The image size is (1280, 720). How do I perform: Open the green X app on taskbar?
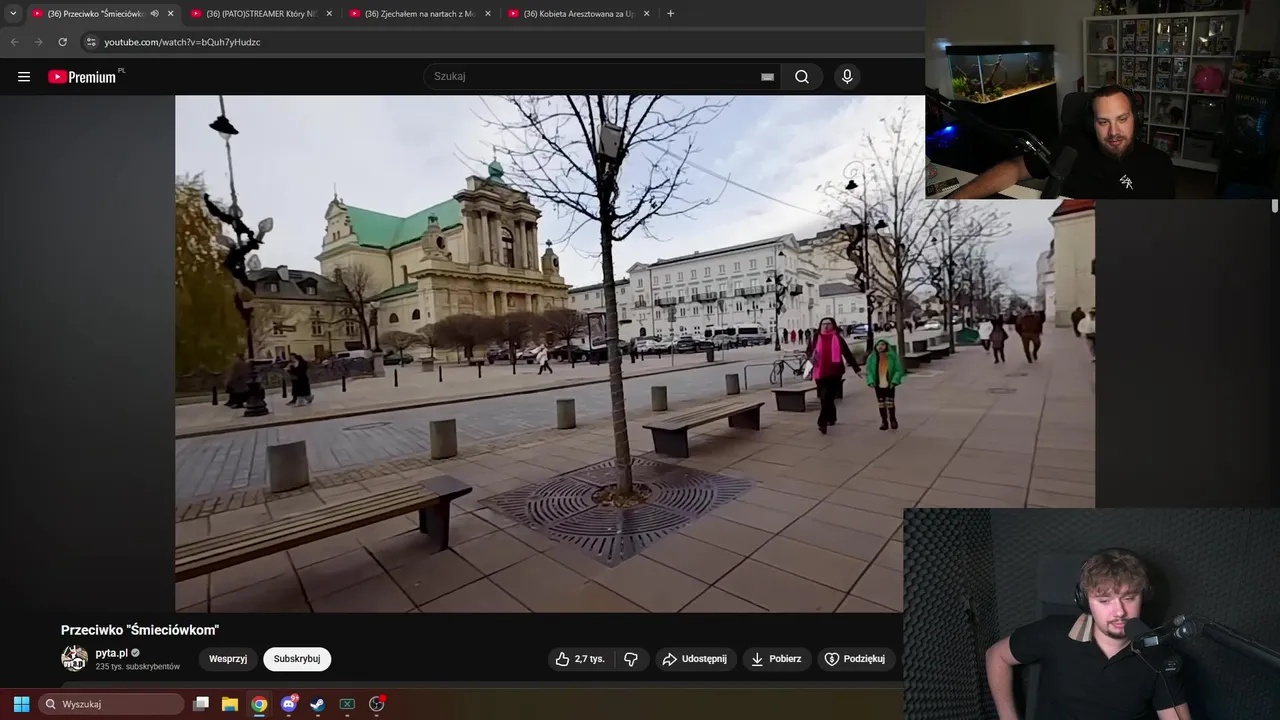click(347, 704)
